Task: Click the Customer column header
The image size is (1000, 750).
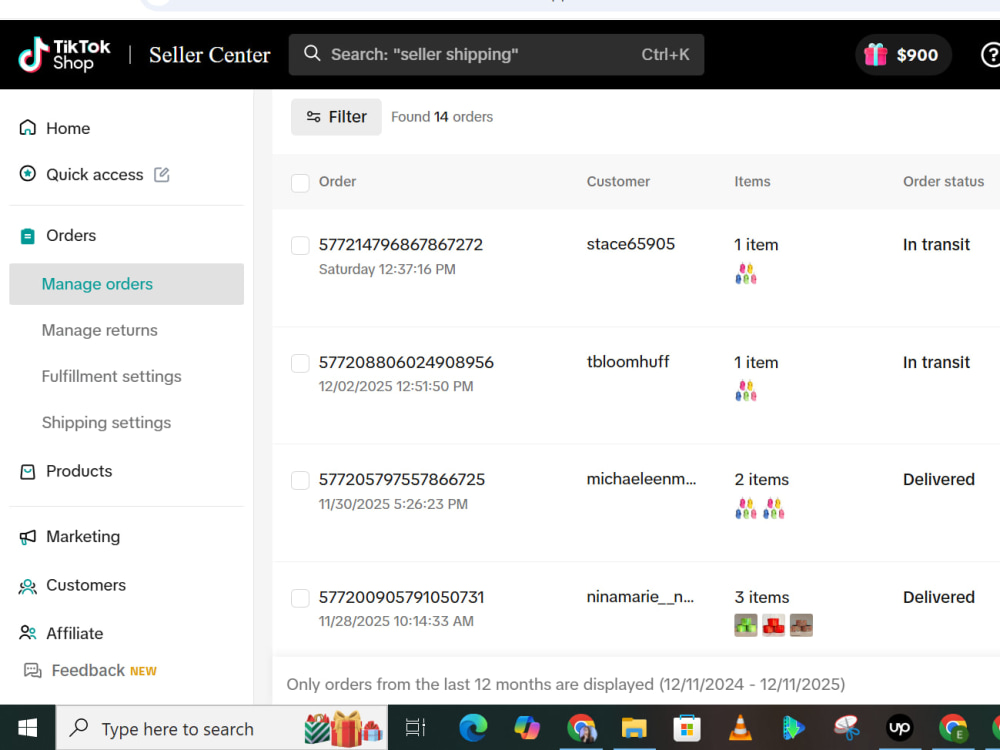Action: (x=618, y=182)
